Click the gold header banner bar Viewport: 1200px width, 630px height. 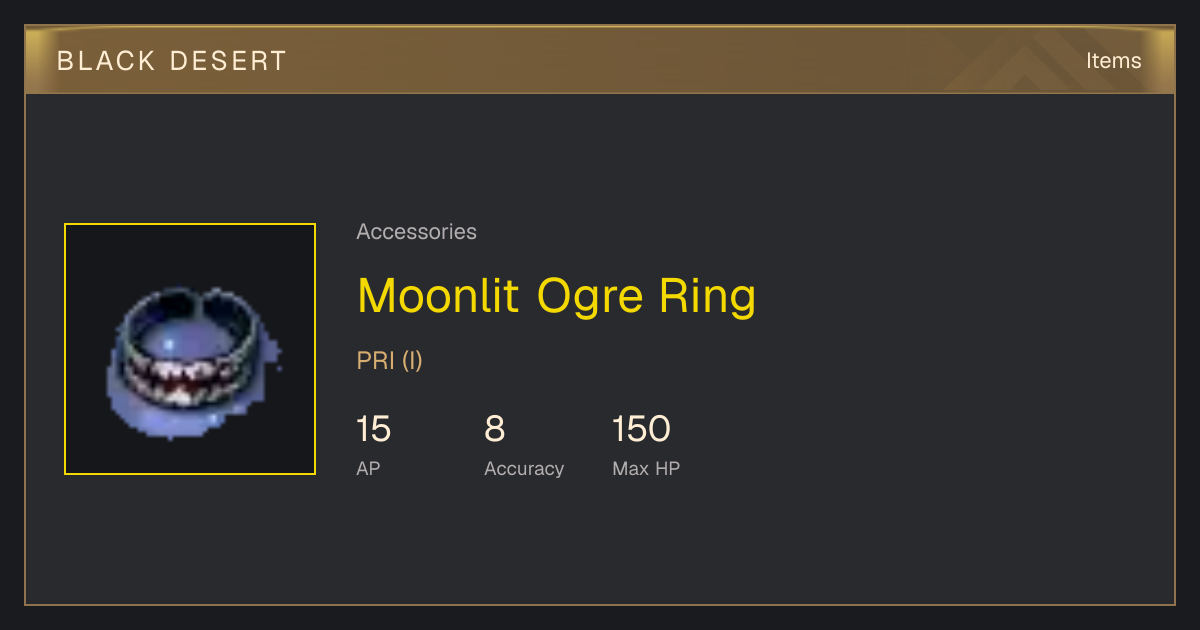(x=600, y=60)
